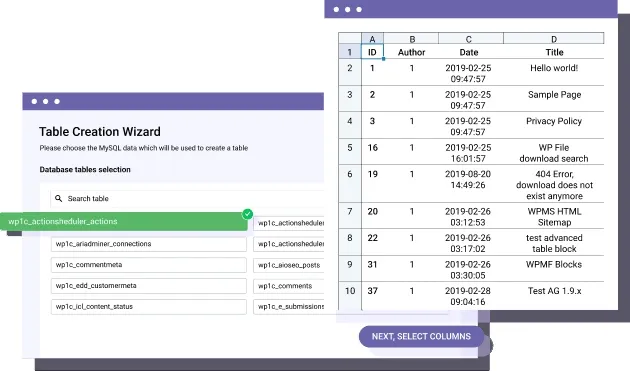Click the Sample Page cell
This screenshot has width=630, height=371.
[x=554, y=99]
